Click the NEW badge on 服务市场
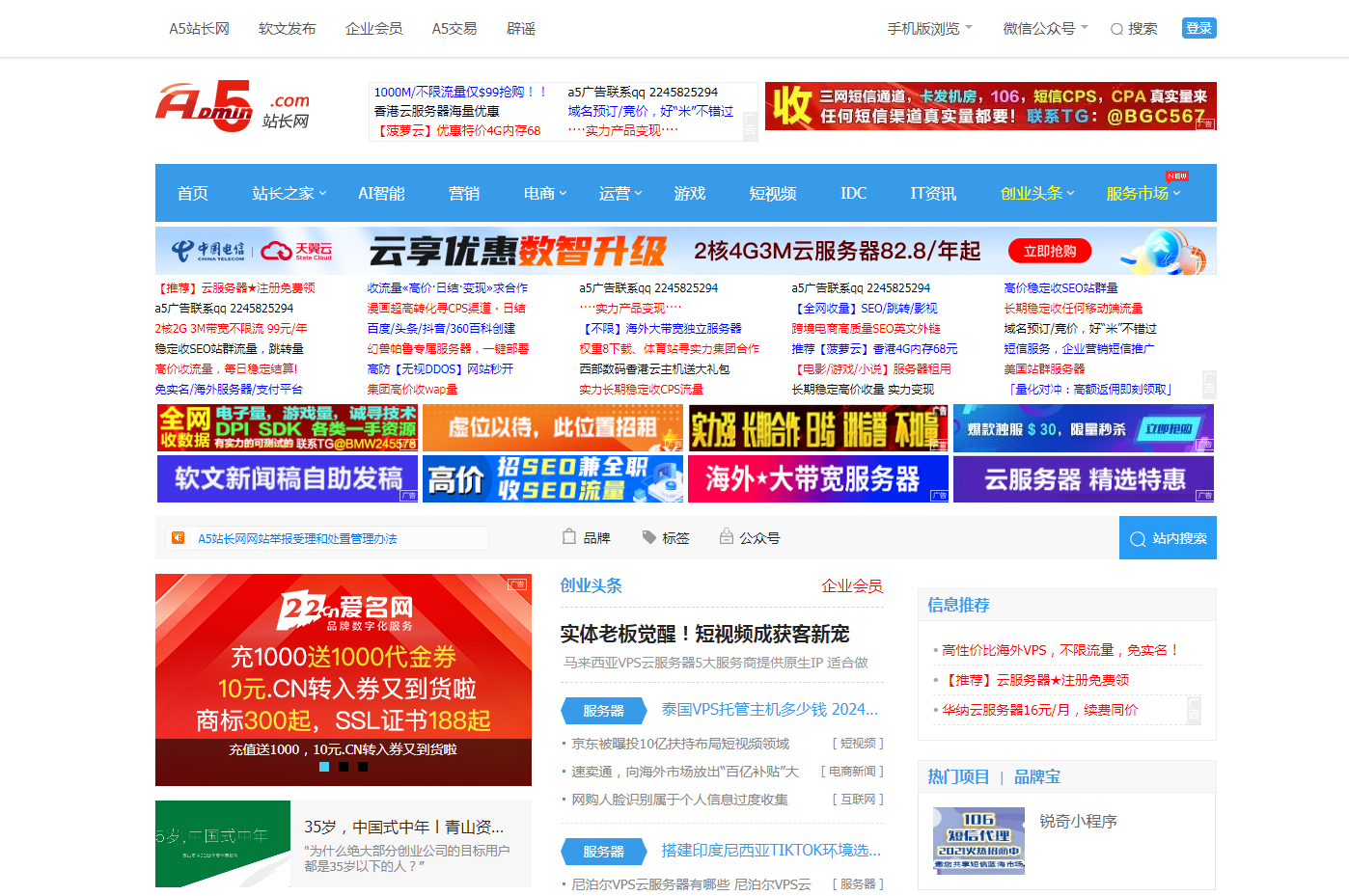 pyautogui.click(x=1177, y=176)
